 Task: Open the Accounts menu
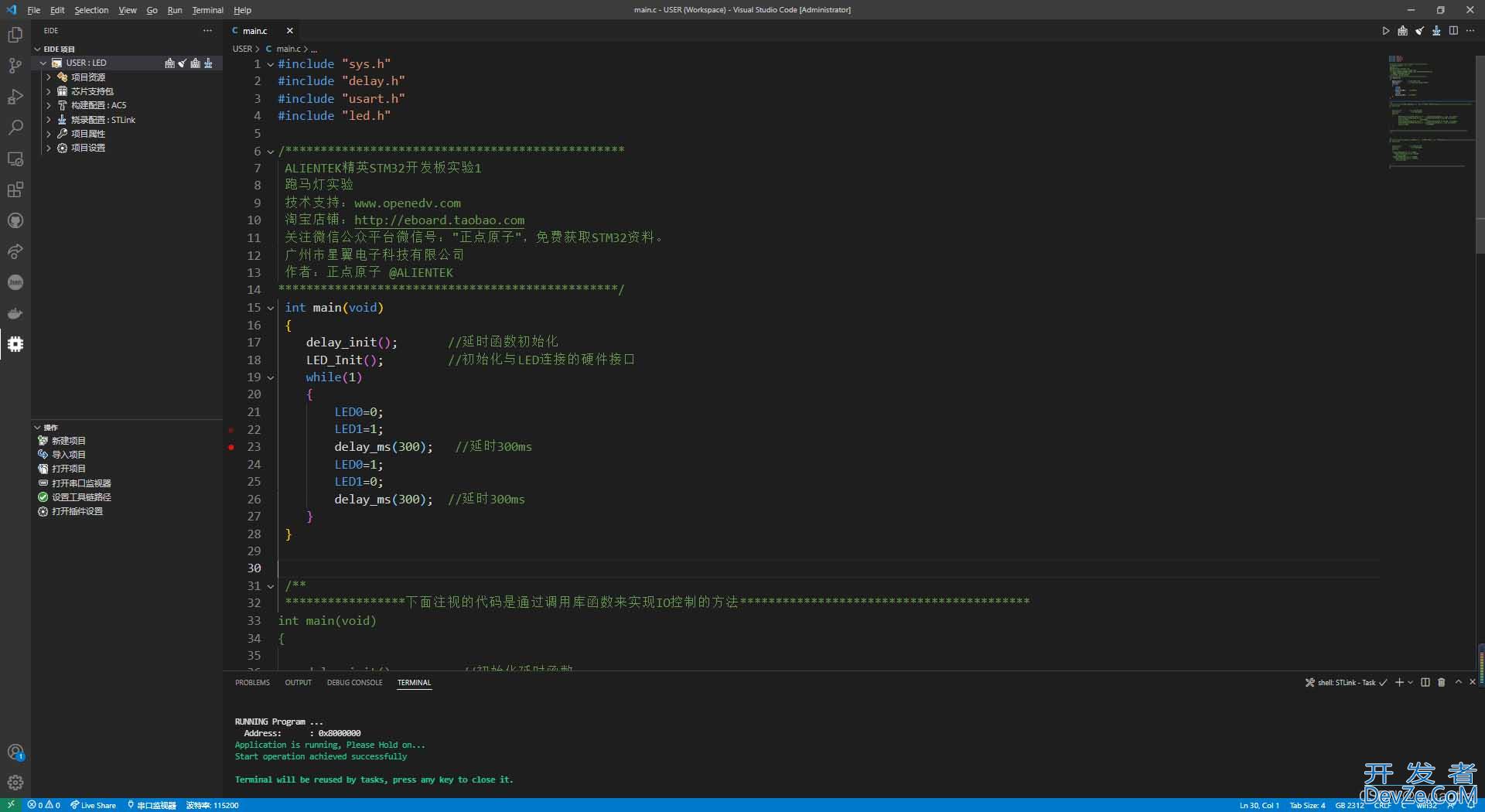point(15,752)
